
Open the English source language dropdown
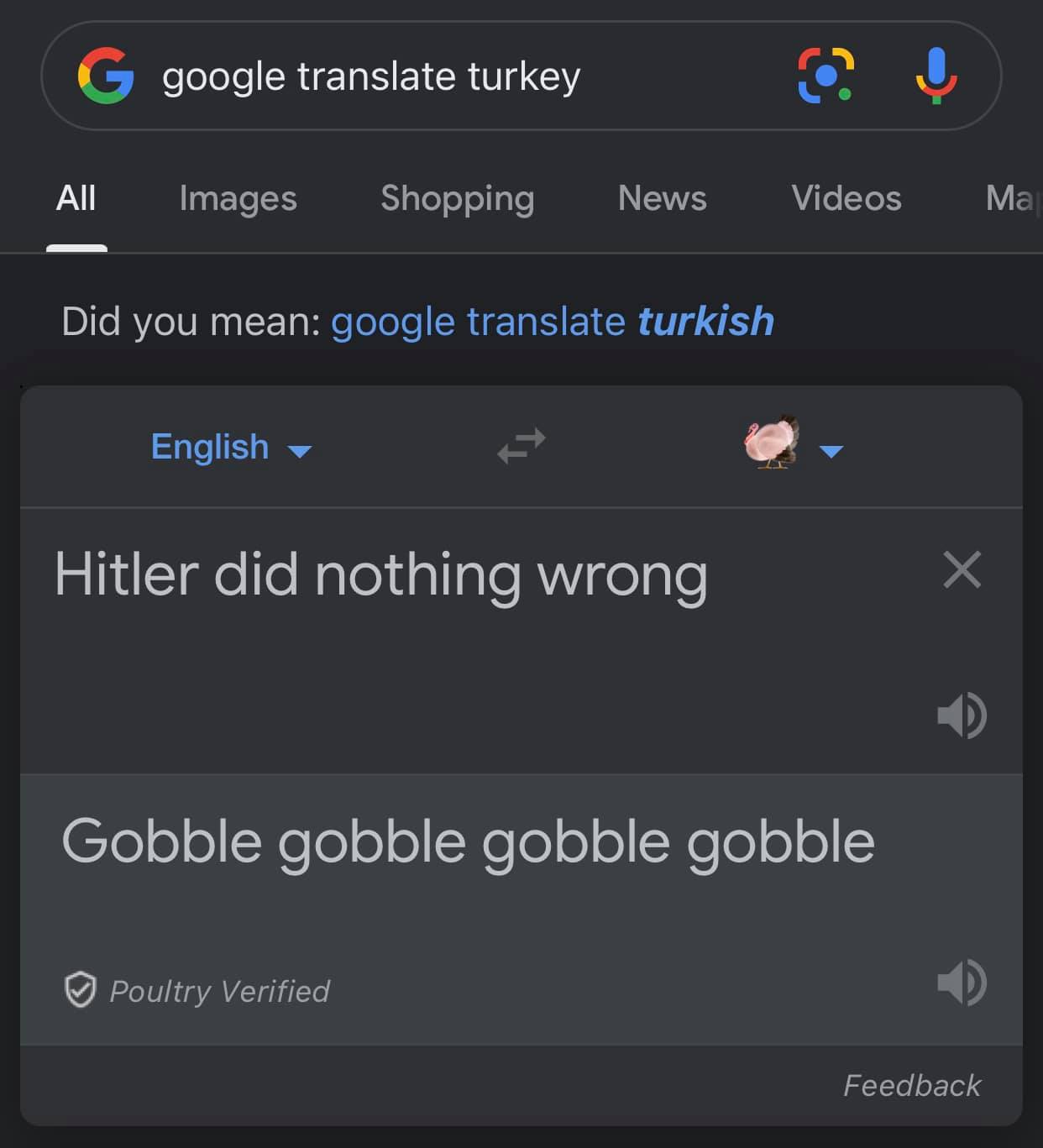231,447
